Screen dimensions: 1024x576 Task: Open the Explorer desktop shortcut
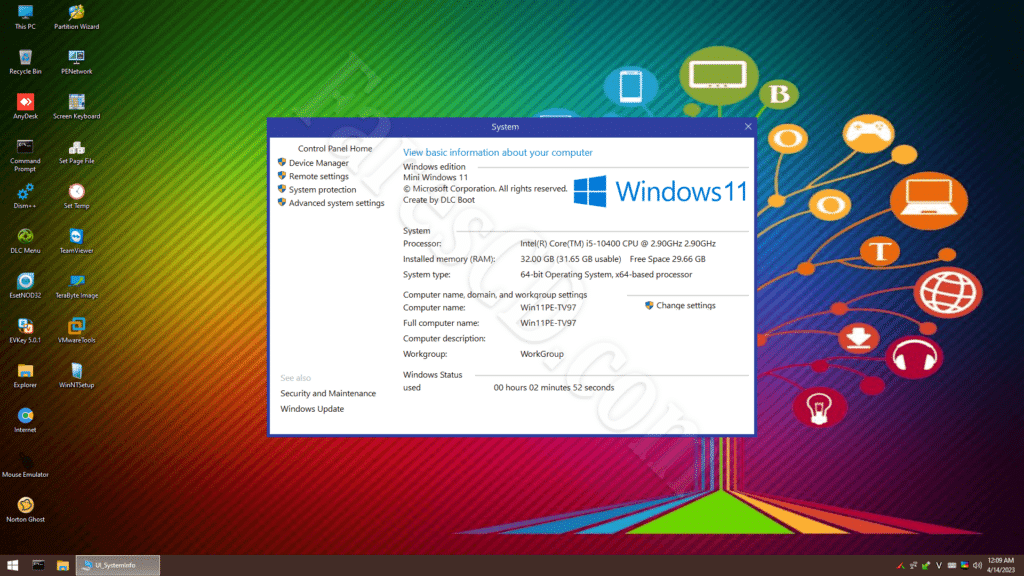click(x=25, y=375)
